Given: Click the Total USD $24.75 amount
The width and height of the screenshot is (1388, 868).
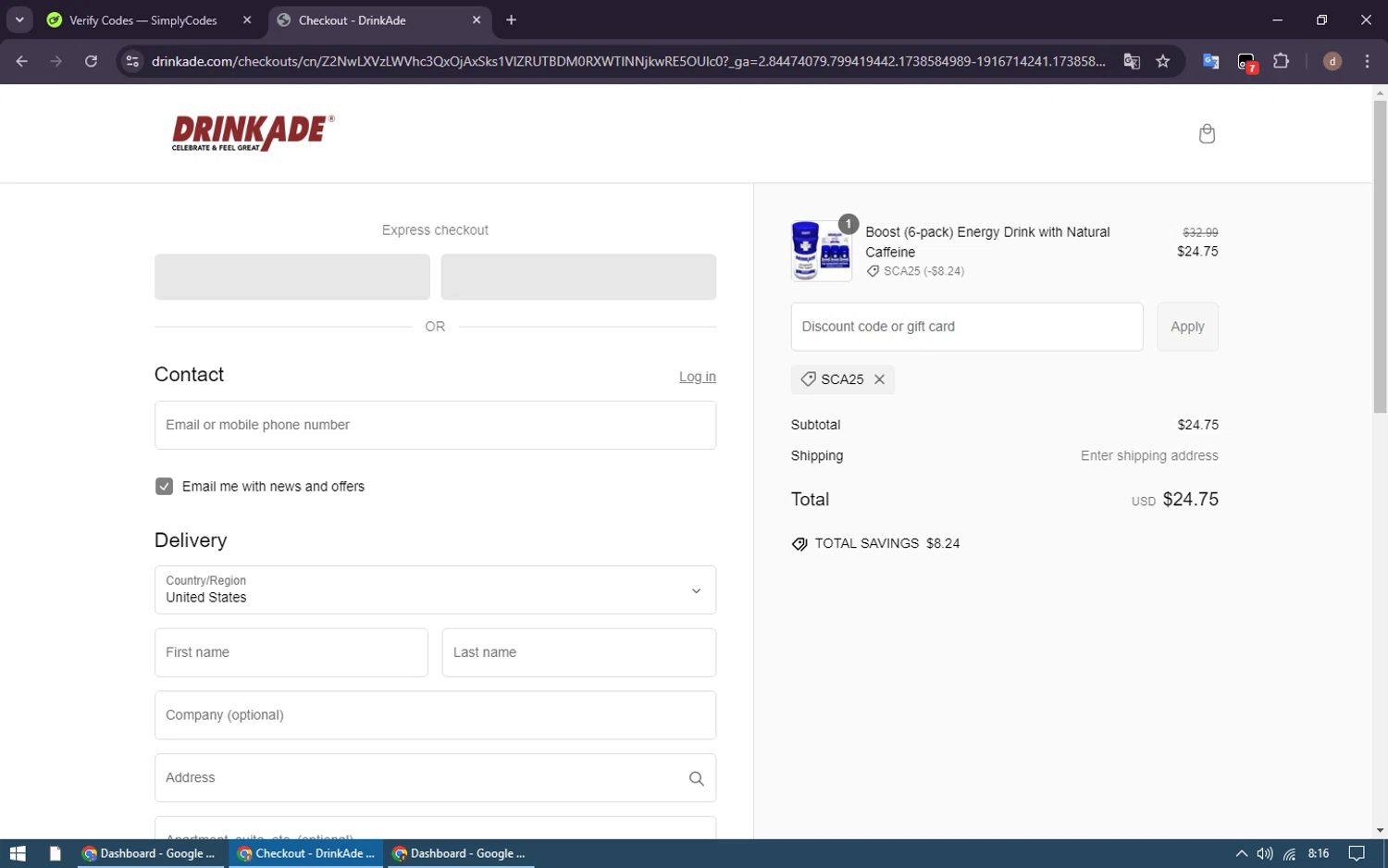Looking at the screenshot, I should pyautogui.click(x=1174, y=500).
